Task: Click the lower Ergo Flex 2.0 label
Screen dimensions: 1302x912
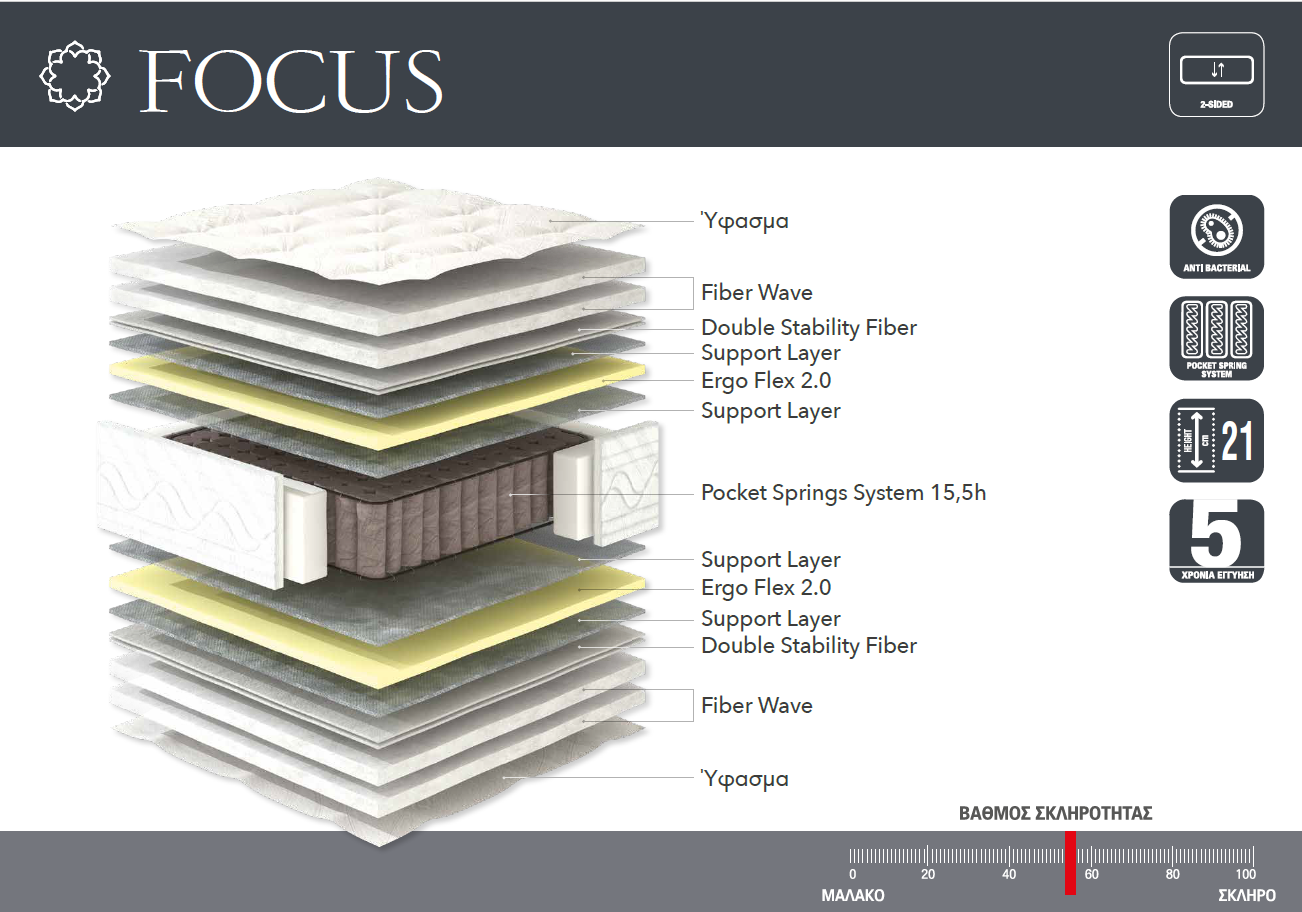Action: (x=766, y=588)
